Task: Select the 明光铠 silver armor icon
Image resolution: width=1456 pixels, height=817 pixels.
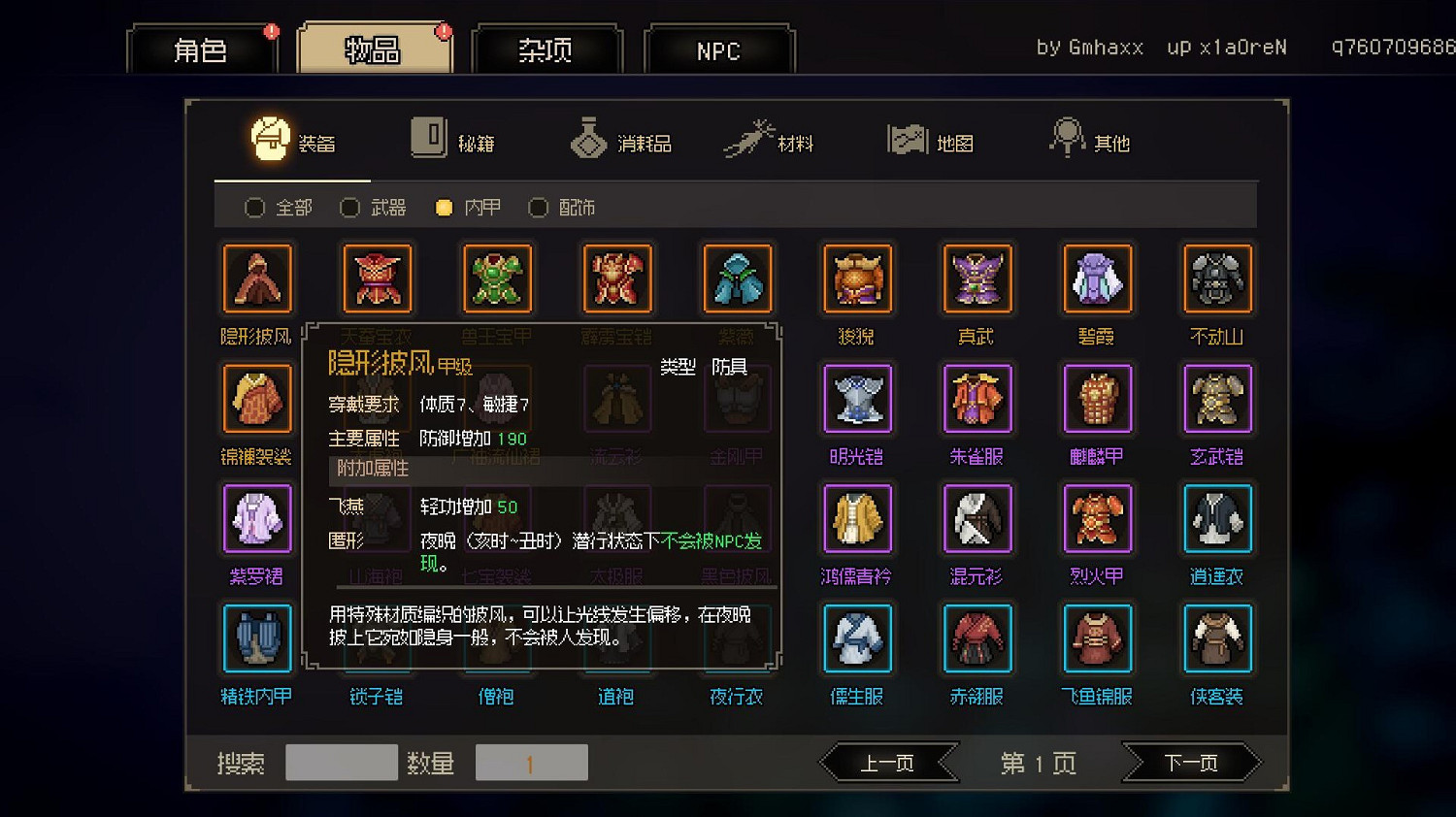Action: click(857, 399)
